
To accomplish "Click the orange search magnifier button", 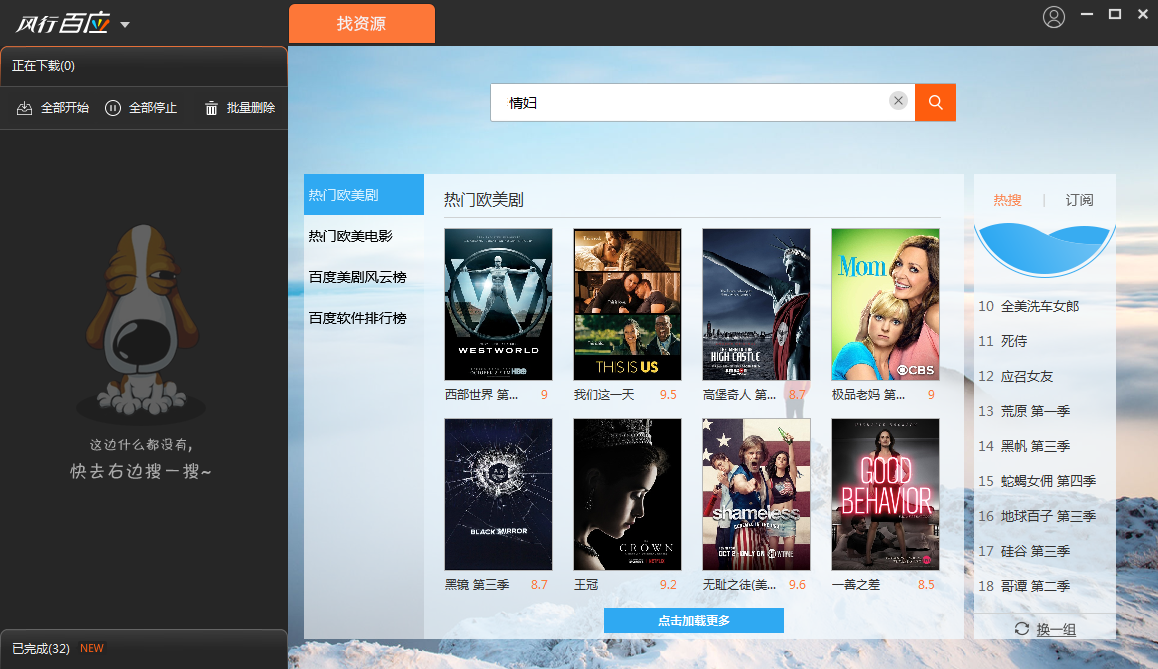I will point(935,103).
